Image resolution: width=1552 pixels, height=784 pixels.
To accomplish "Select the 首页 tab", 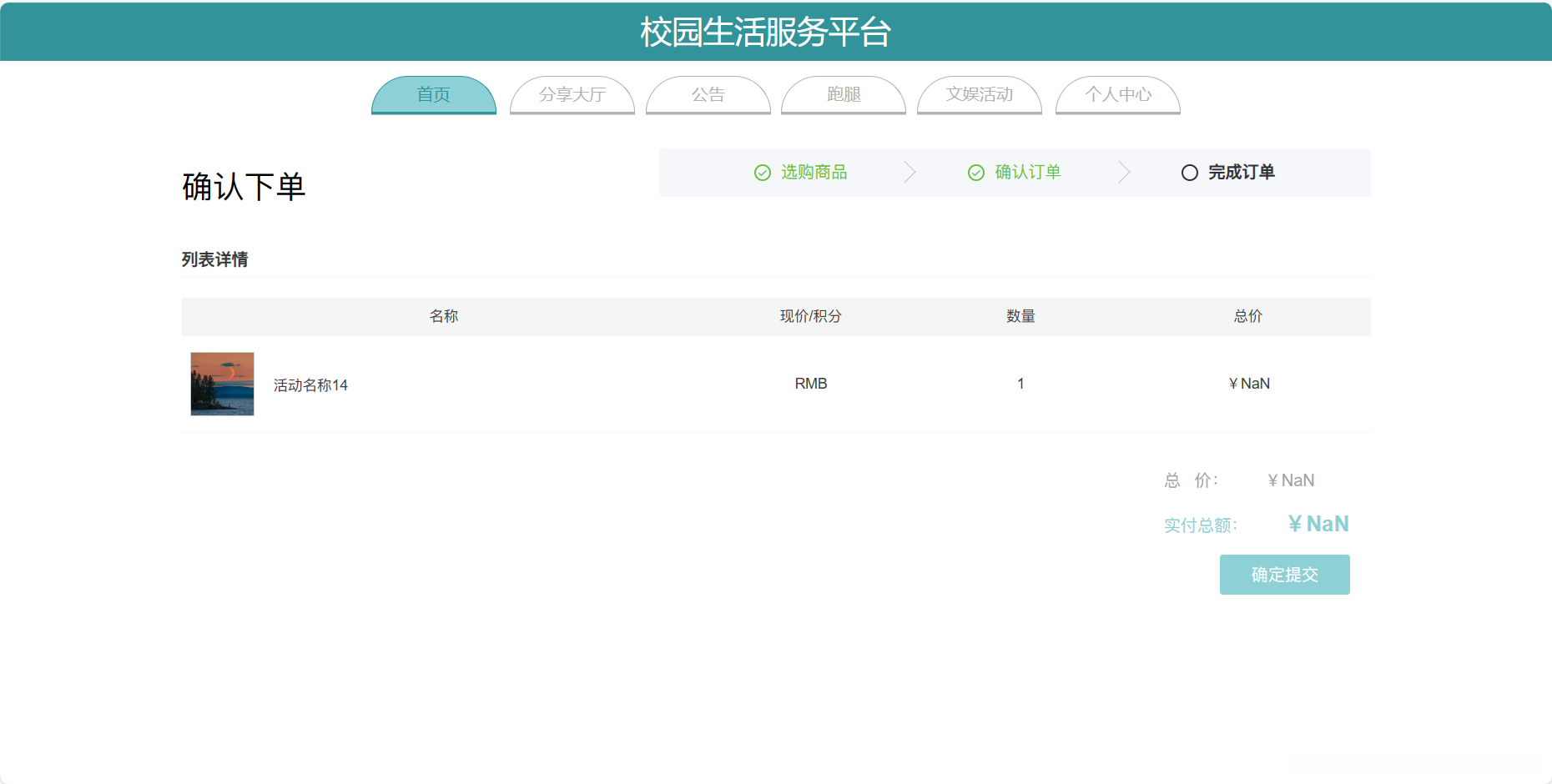I will [433, 95].
